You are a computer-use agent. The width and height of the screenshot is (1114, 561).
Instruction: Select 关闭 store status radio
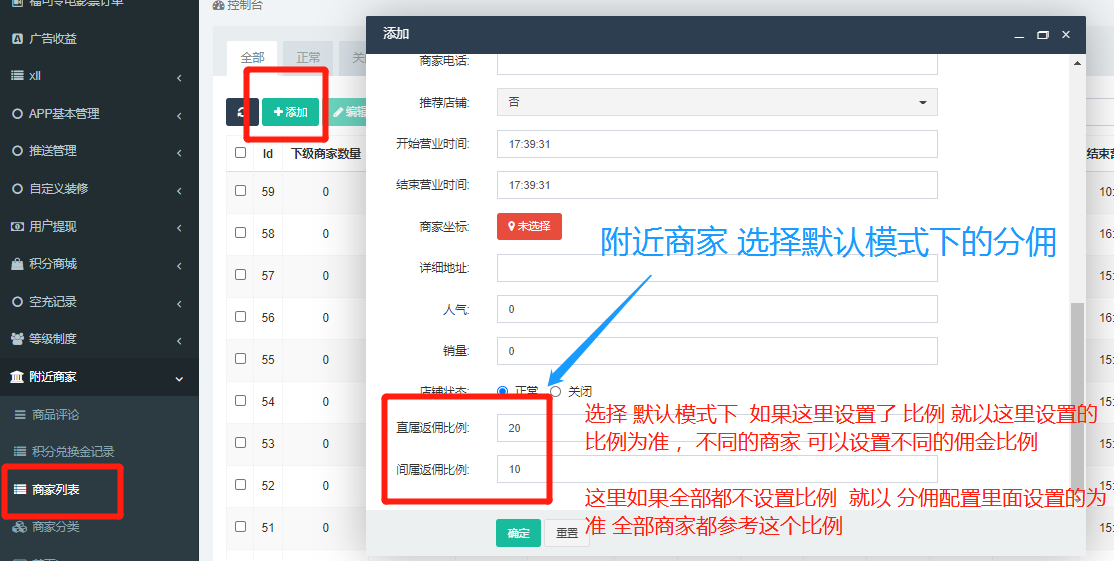pos(556,391)
